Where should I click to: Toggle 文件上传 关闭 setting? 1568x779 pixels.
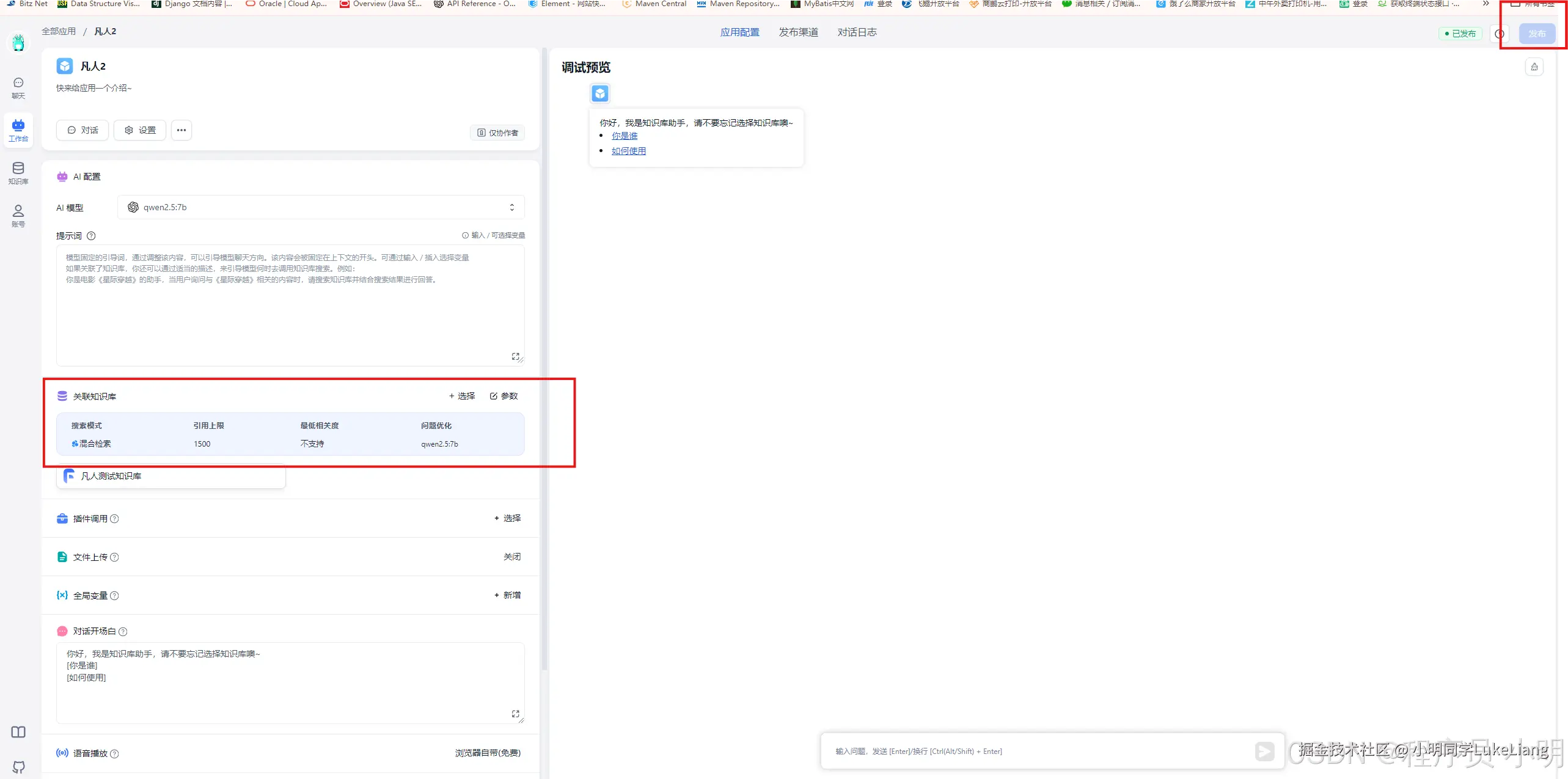(x=511, y=557)
